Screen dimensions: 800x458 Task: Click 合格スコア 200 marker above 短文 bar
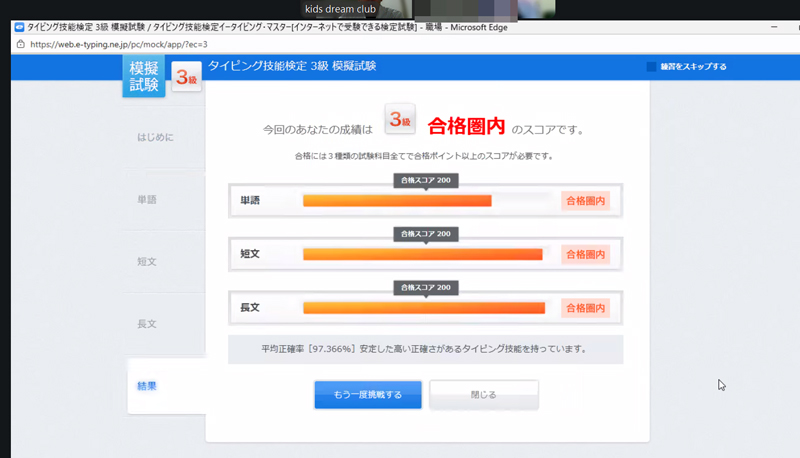[x=425, y=234]
